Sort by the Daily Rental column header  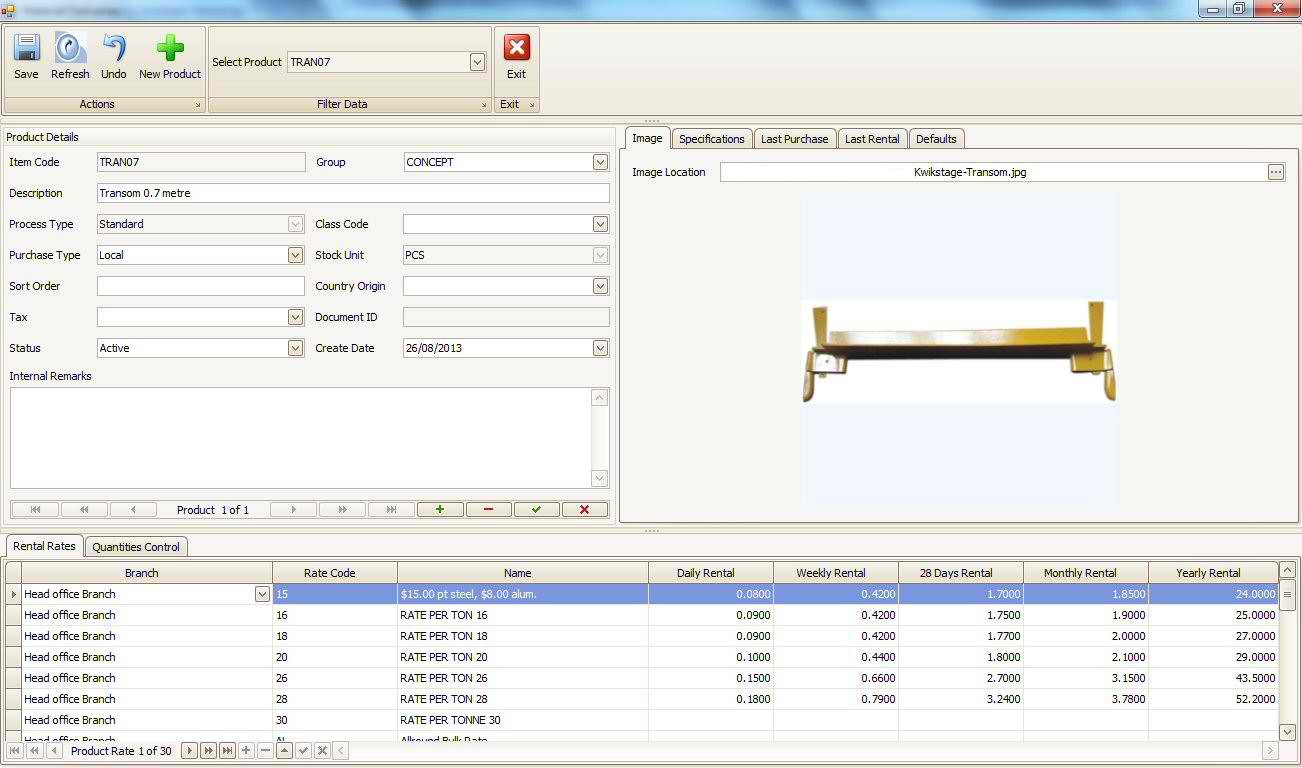pos(711,573)
